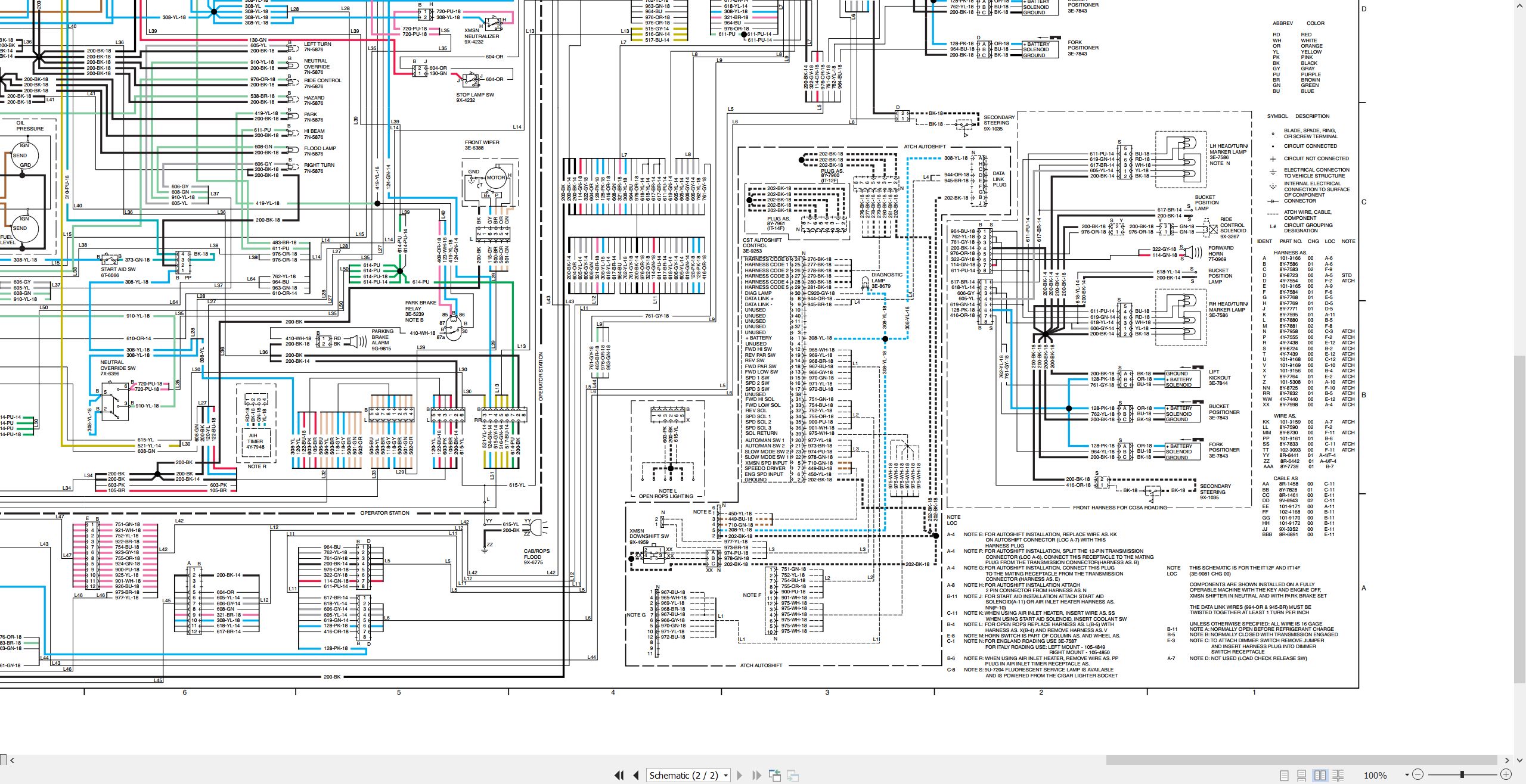The height and width of the screenshot is (784, 1526).
Task: Click the horizontal scrollbar thumb
Action: pyautogui.click(x=1301, y=760)
